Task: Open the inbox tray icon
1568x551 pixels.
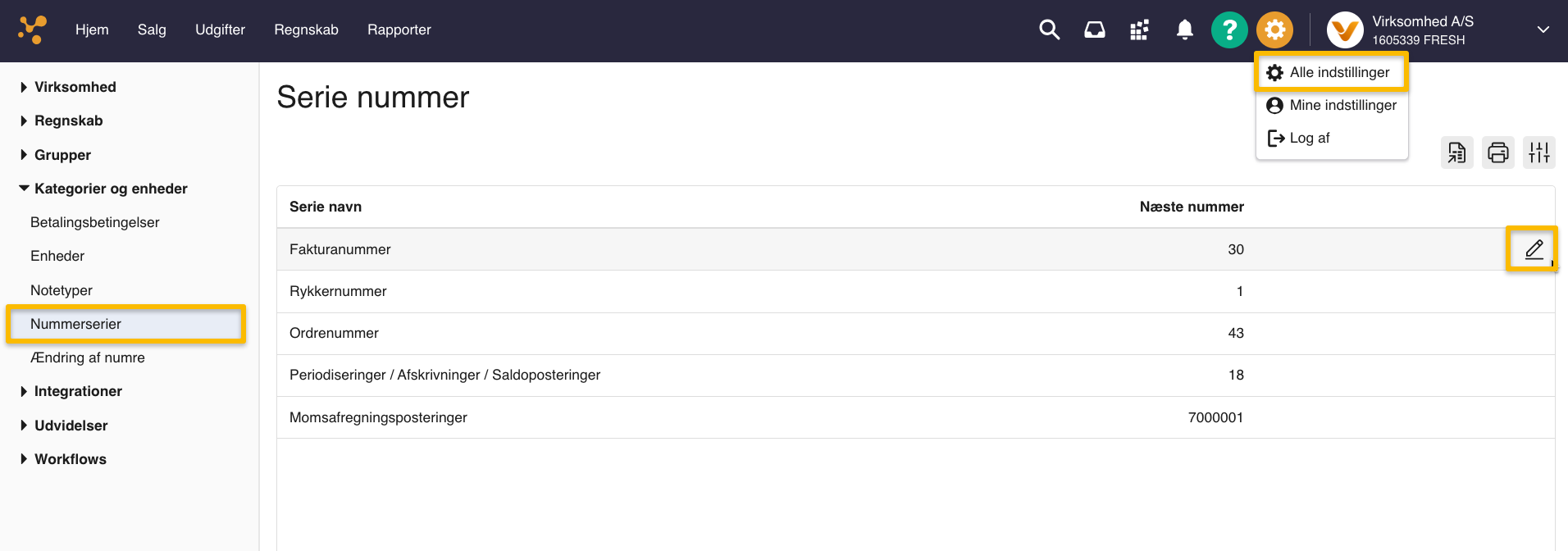Action: coord(1094,30)
